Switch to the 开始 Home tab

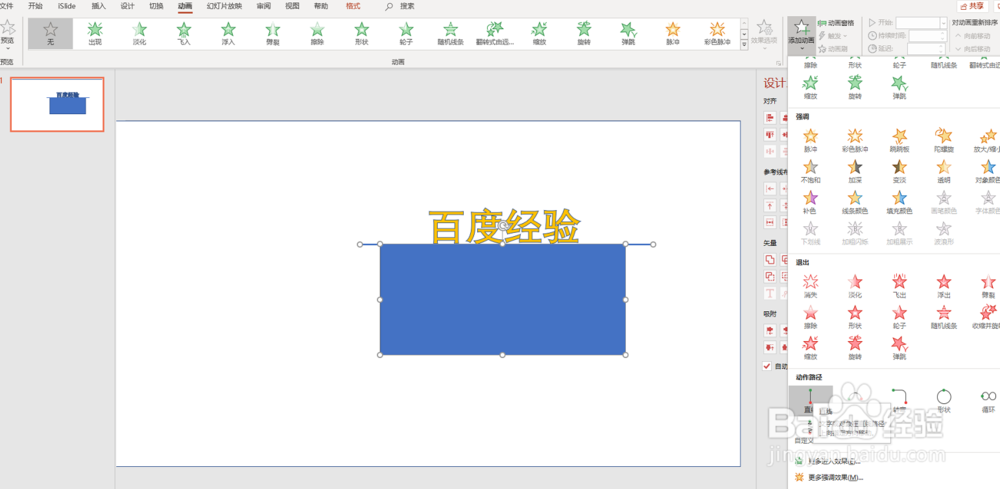pos(35,6)
